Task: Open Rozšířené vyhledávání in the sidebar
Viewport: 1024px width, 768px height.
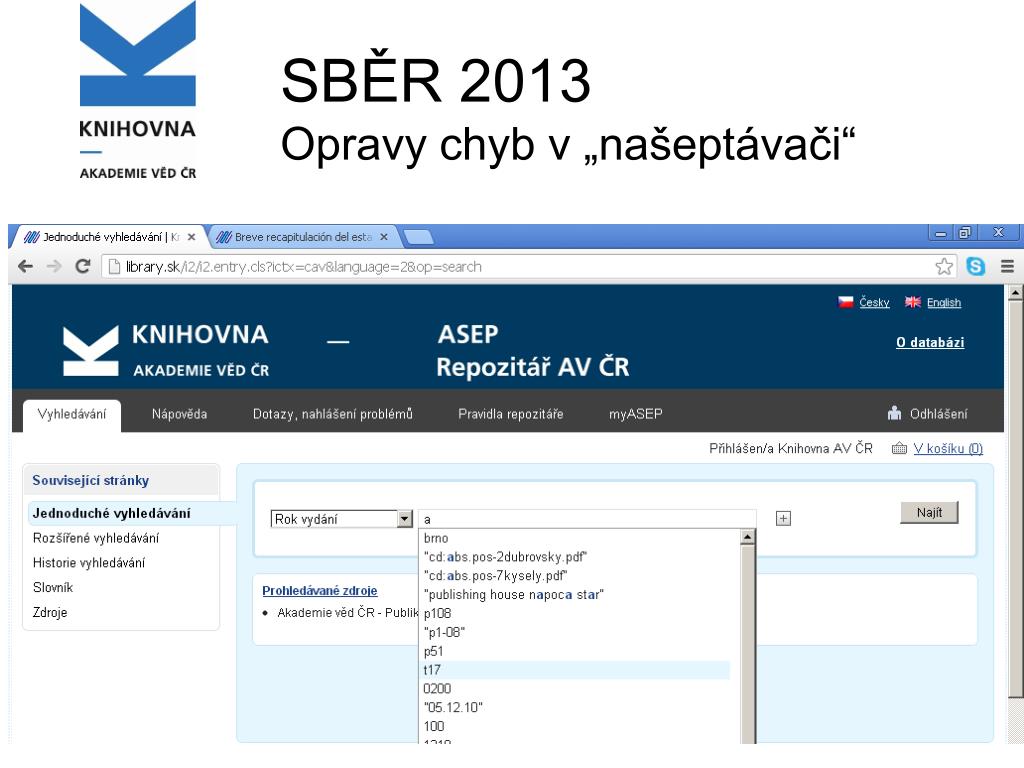Action: [96, 538]
